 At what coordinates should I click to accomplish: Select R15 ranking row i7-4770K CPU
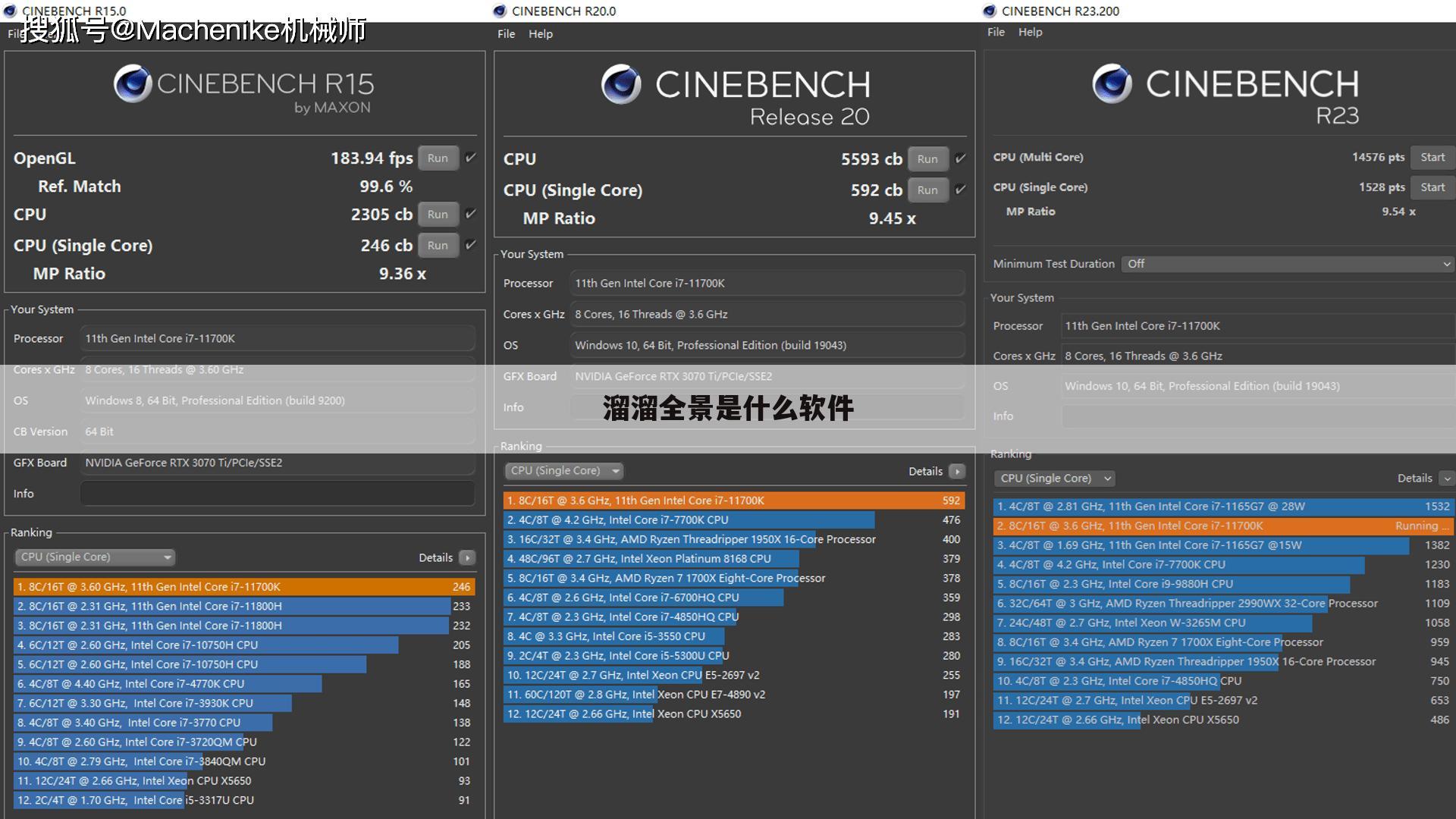click(244, 683)
